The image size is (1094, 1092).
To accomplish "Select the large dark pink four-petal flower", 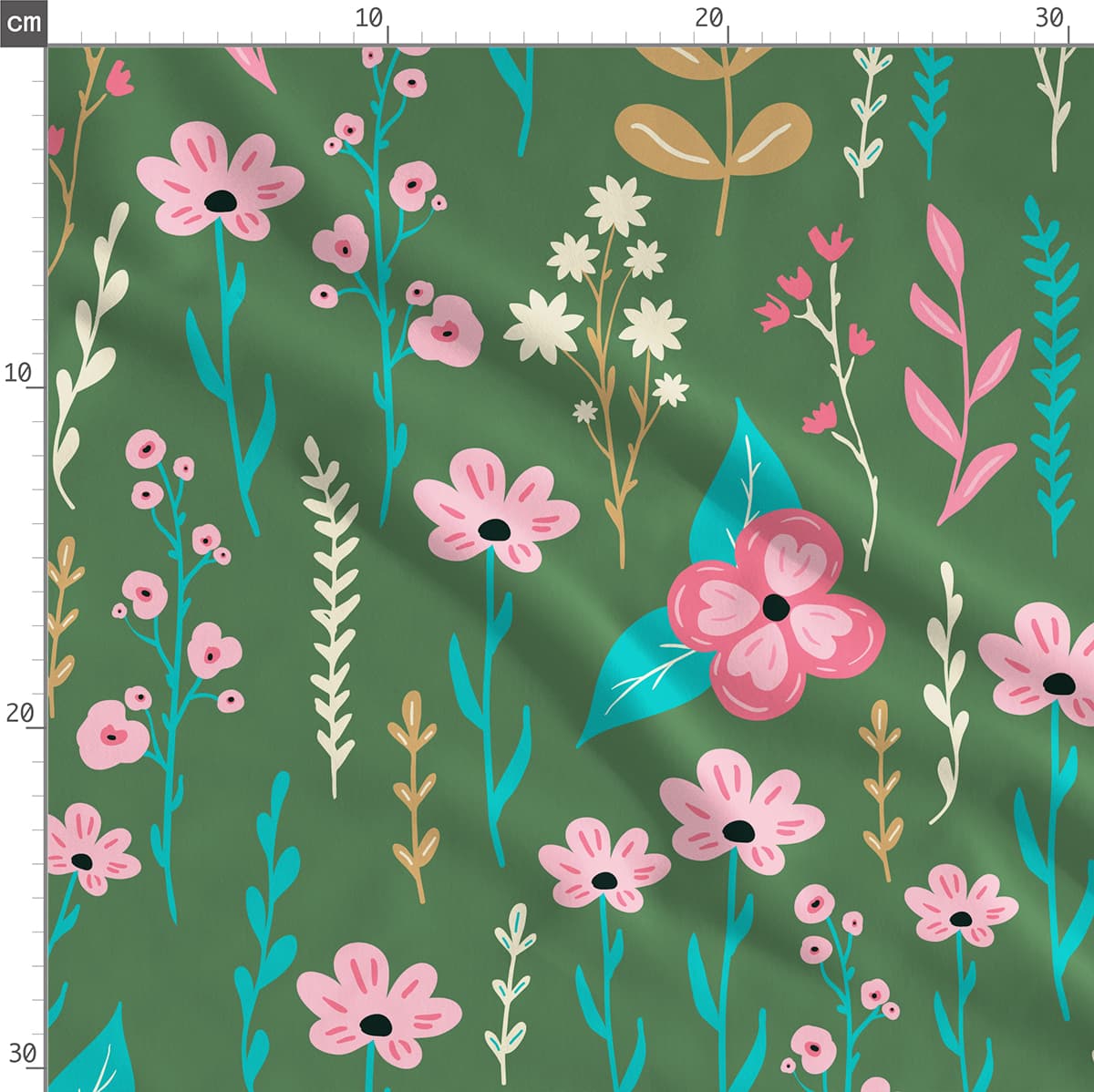I will click(x=775, y=613).
